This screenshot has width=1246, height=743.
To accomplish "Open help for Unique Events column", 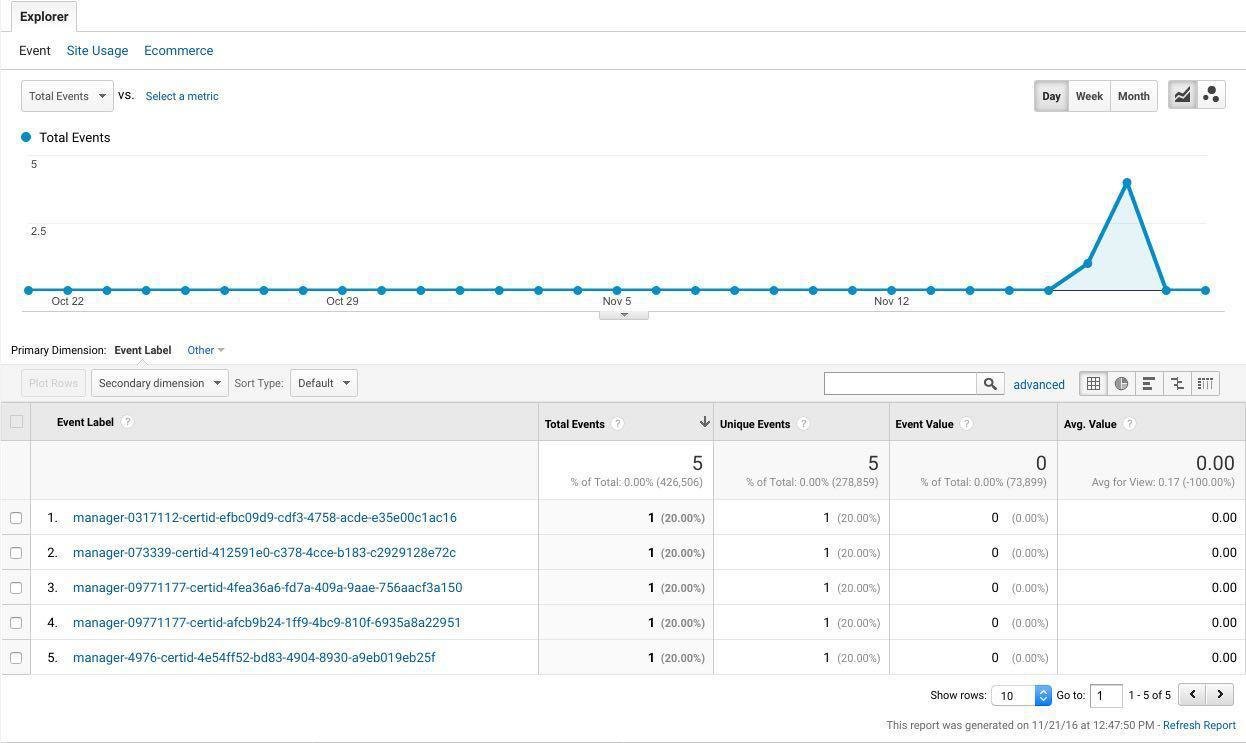I will click(803, 424).
